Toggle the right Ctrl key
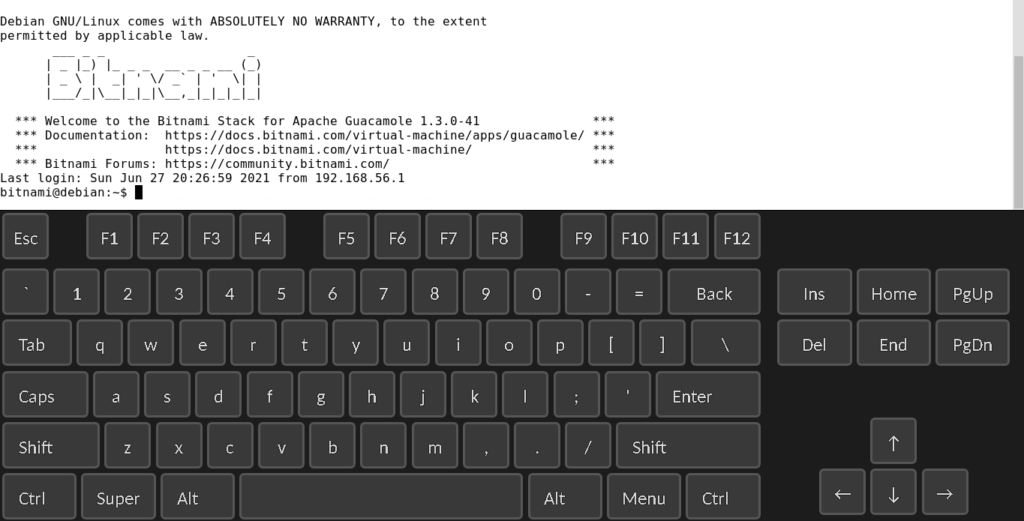Image resolution: width=1024 pixels, height=521 pixels. click(723, 497)
